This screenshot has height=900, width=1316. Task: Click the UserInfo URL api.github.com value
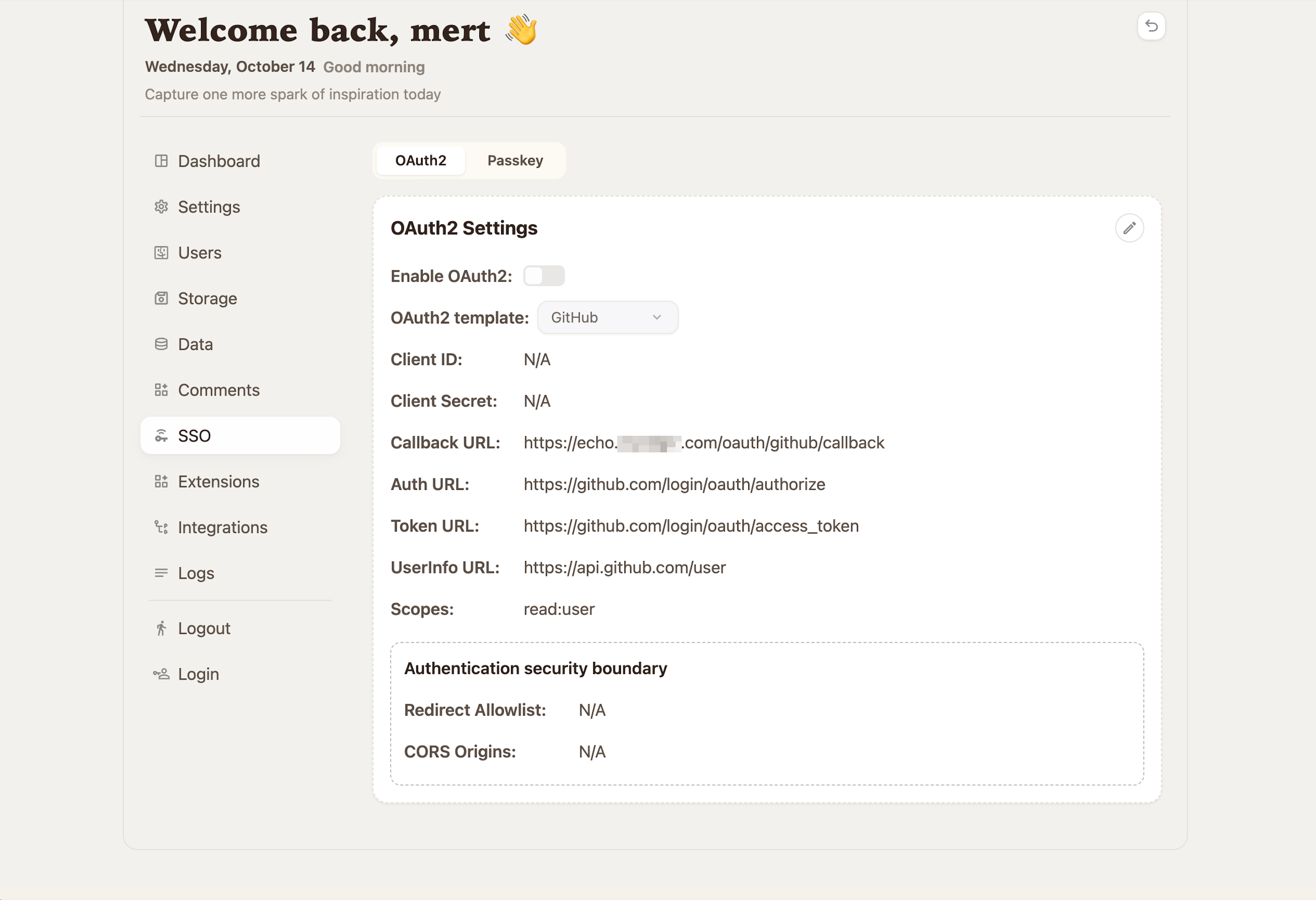pos(625,568)
